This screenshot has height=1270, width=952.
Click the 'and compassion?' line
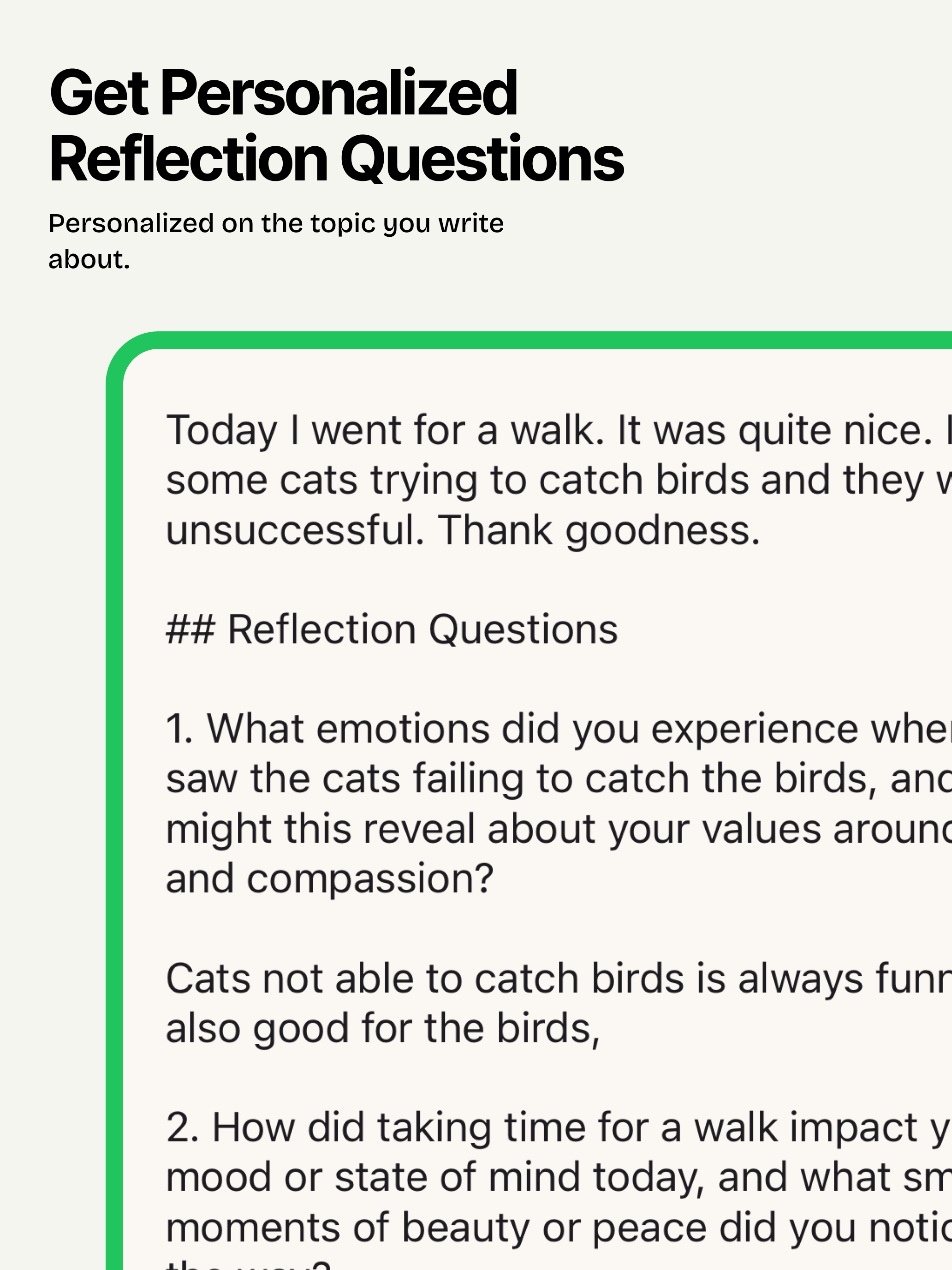pos(330,879)
